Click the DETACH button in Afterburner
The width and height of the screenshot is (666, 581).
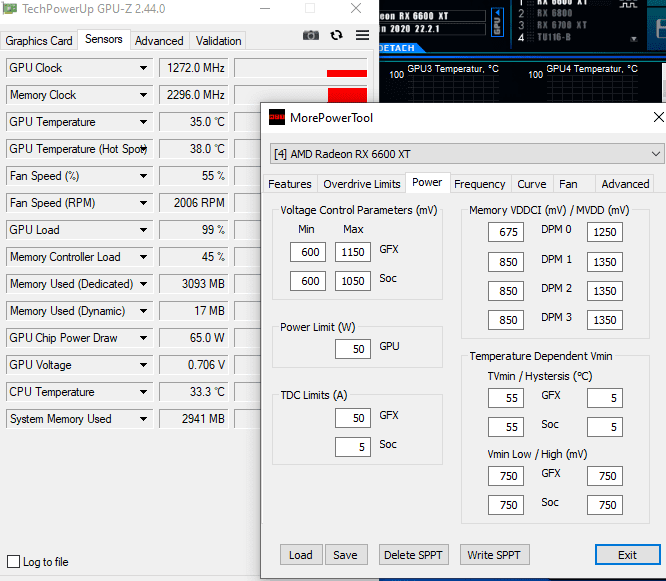point(397,48)
